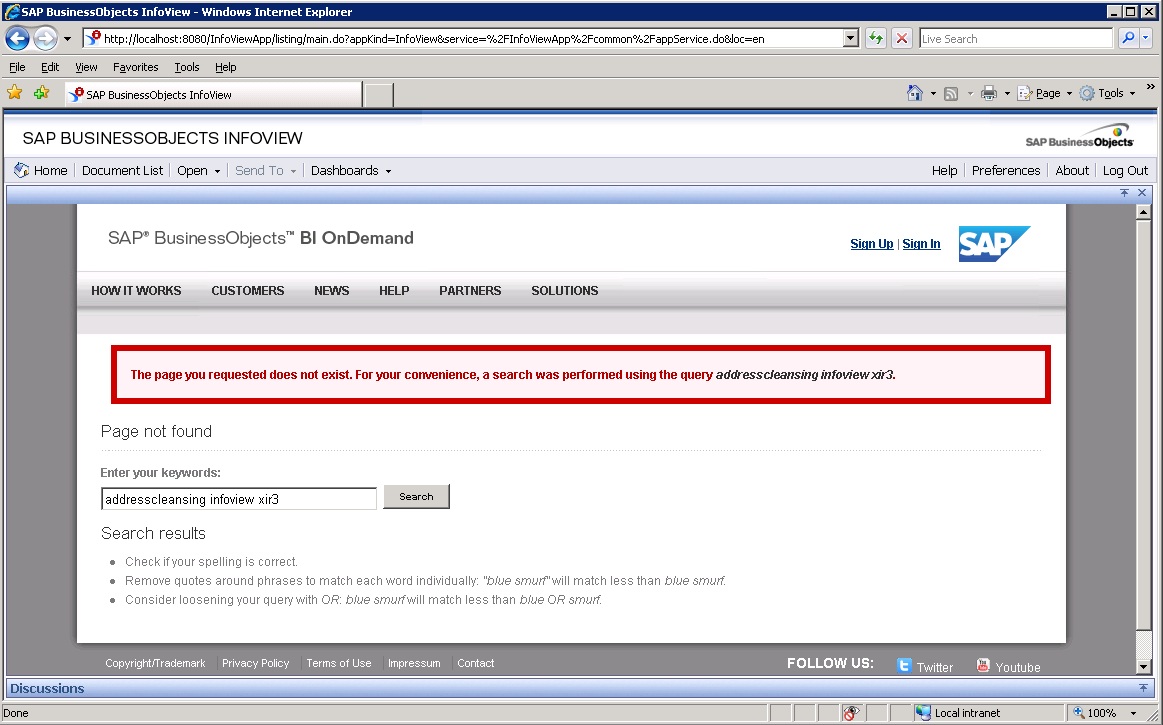Stop loading with the red X icon
This screenshot has height=725, width=1163.
[901, 39]
